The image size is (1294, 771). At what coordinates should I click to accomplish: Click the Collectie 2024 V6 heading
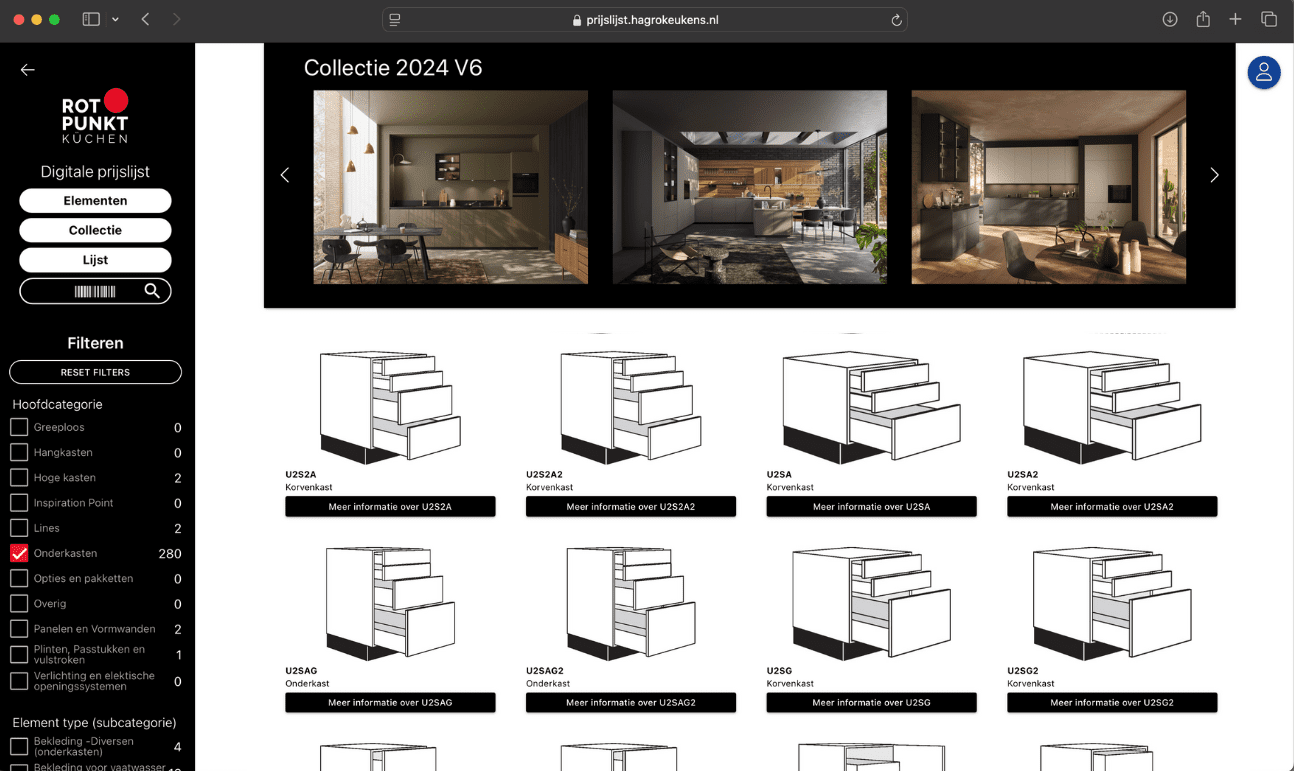[x=393, y=68]
